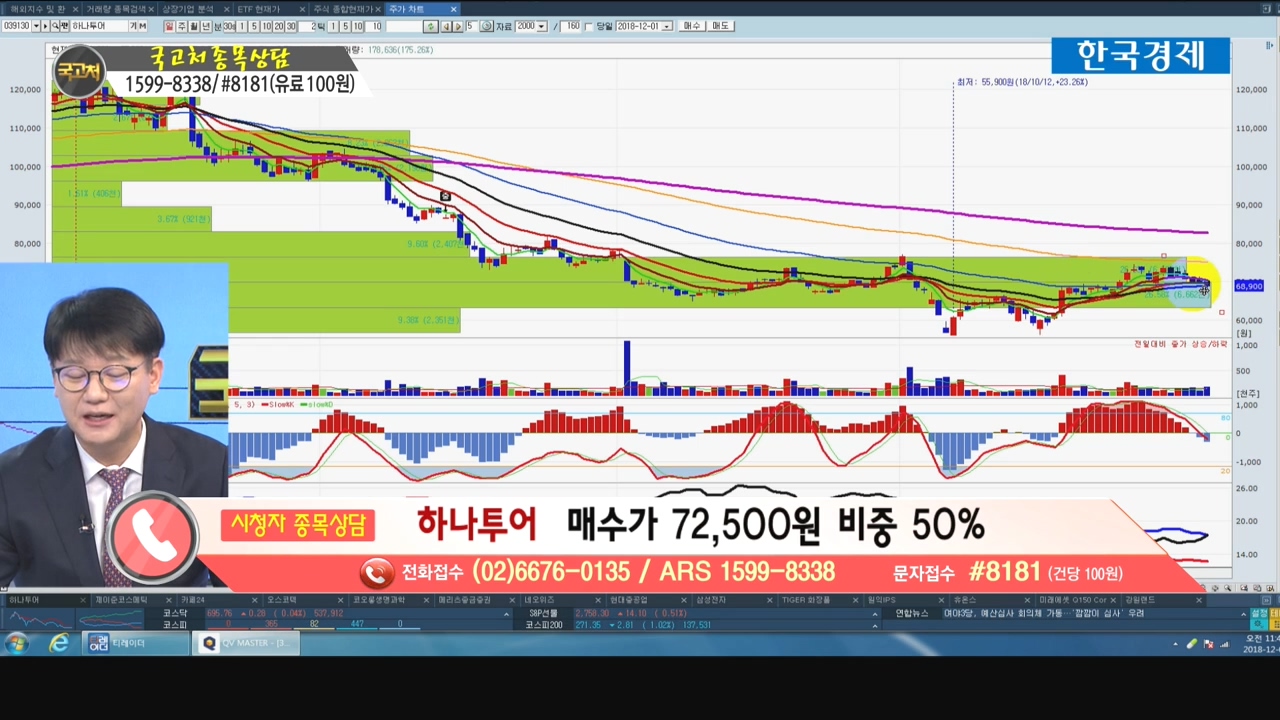Select the daily (일) chart period icon

[170, 26]
